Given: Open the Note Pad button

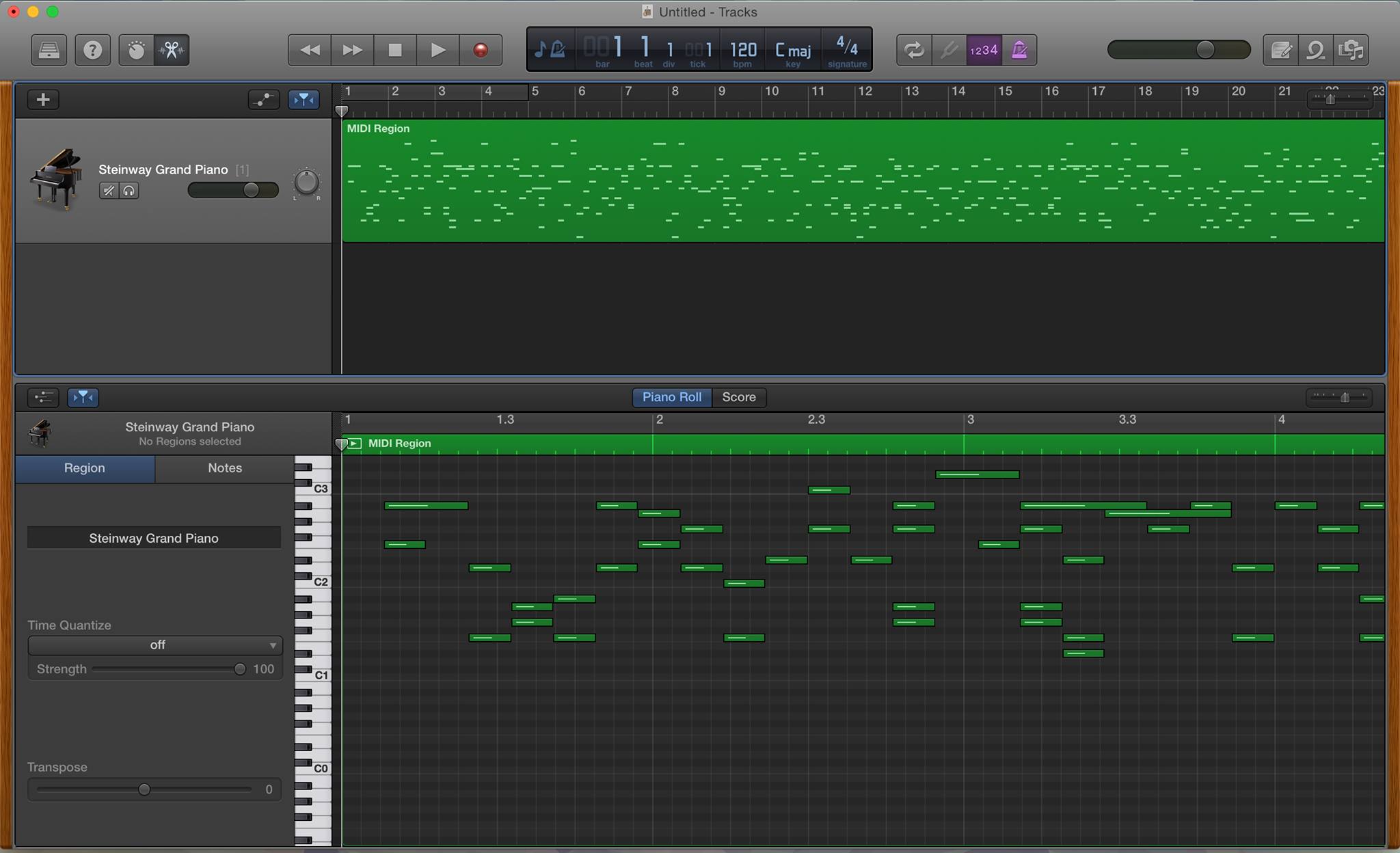Looking at the screenshot, I should click(1280, 50).
